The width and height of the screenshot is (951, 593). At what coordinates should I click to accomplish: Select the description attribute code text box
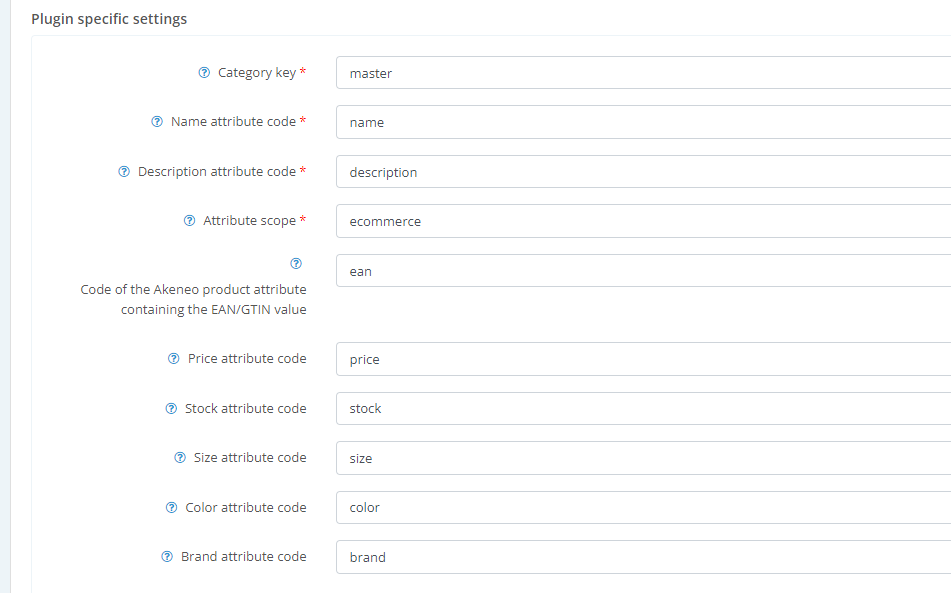coord(644,172)
